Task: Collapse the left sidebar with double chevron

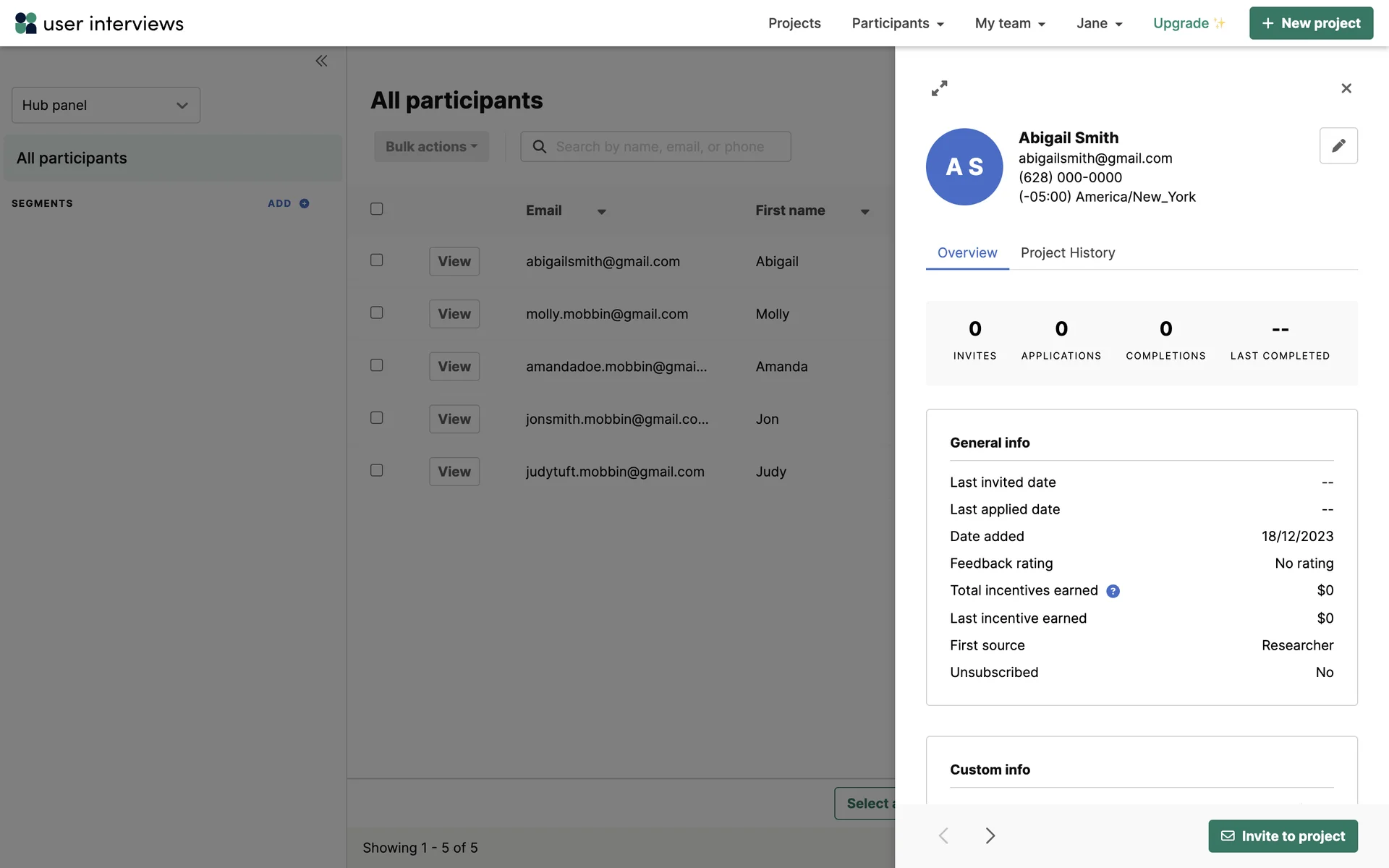Action: pyautogui.click(x=321, y=61)
